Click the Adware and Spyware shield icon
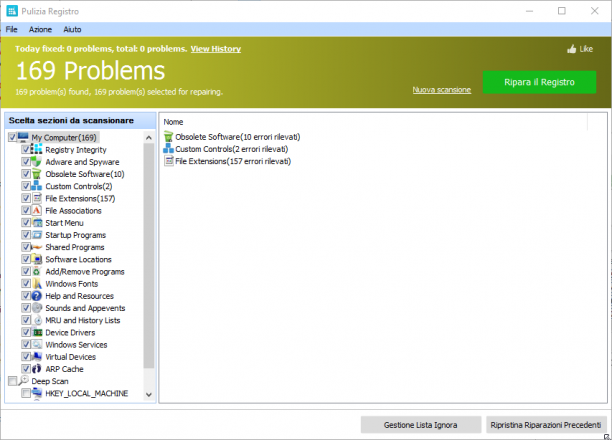Screen dimensions: 612x440 tap(37, 162)
